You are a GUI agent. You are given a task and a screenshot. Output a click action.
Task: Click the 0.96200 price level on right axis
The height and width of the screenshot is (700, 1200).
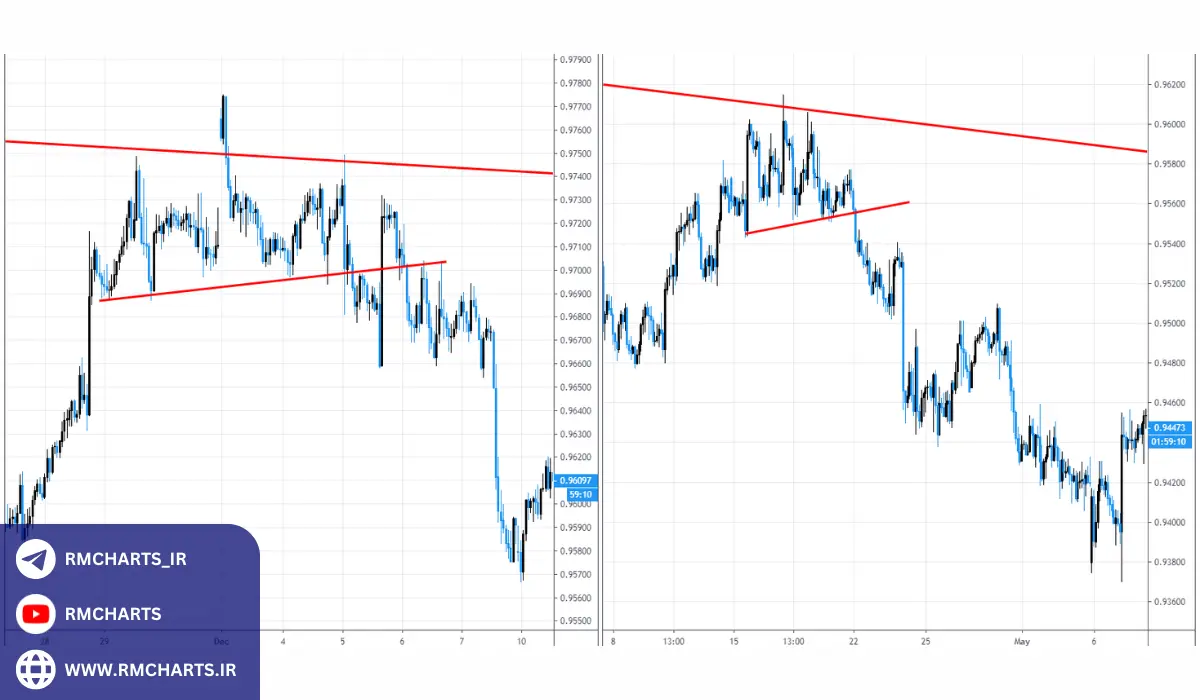tap(1170, 85)
